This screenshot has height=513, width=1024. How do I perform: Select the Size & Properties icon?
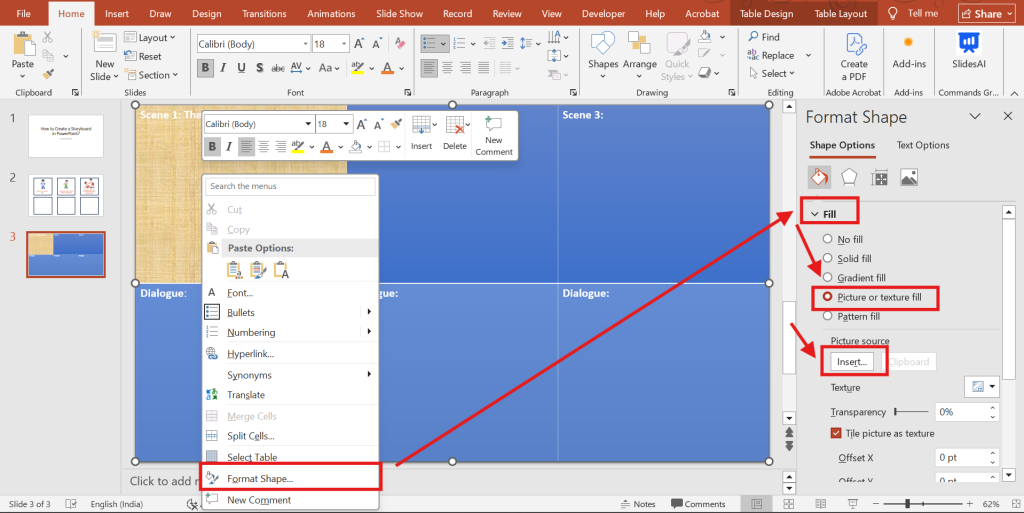(x=879, y=177)
